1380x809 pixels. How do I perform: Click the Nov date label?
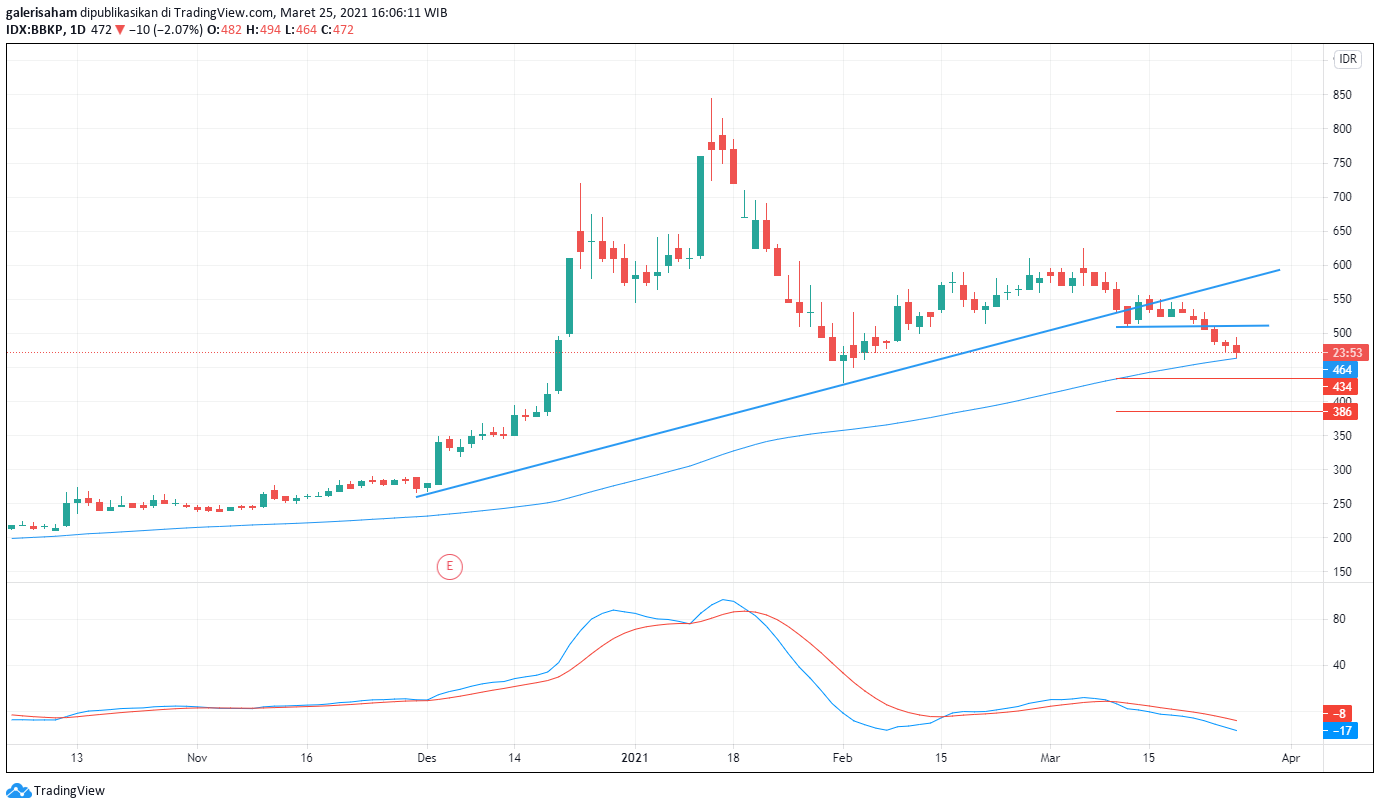[x=196, y=757]
